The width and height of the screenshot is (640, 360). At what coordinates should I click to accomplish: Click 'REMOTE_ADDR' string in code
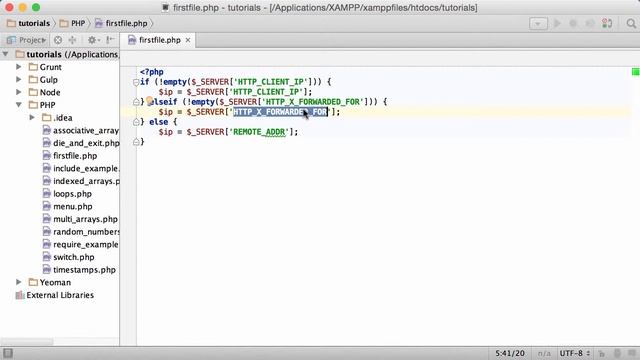[x=259, y=132]
